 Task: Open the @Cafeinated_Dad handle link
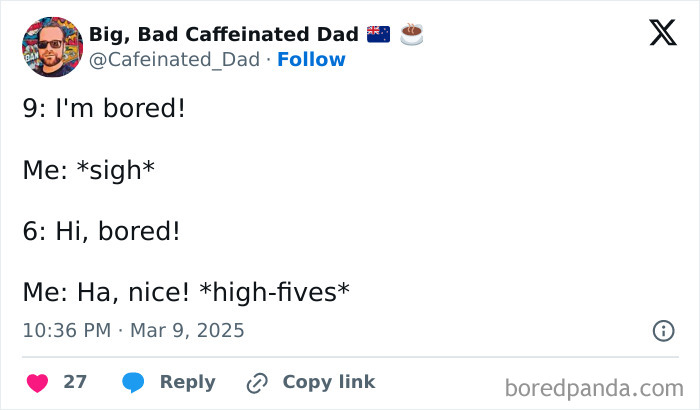(176, 60)
